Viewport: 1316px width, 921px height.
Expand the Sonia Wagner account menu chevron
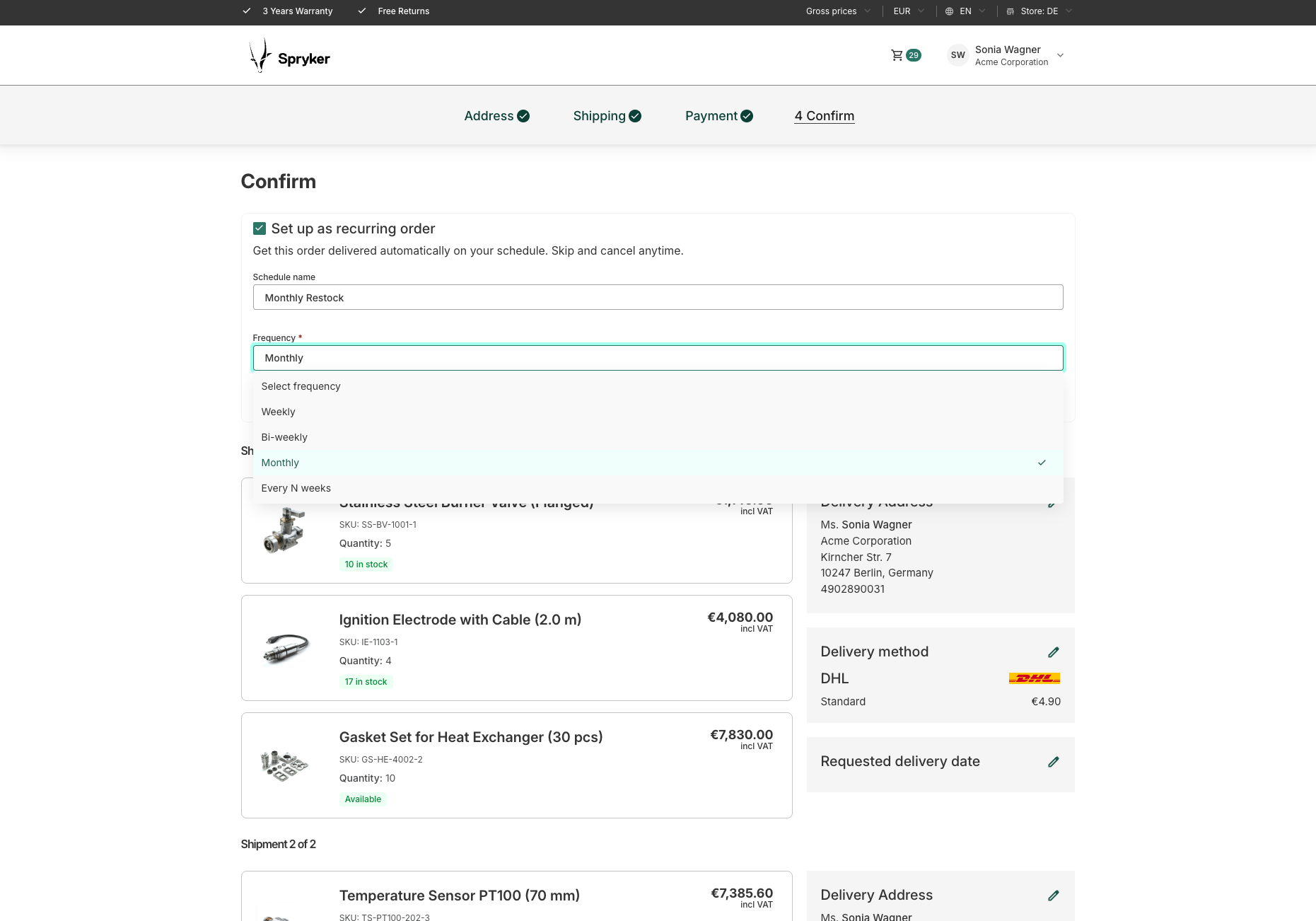1060,55
